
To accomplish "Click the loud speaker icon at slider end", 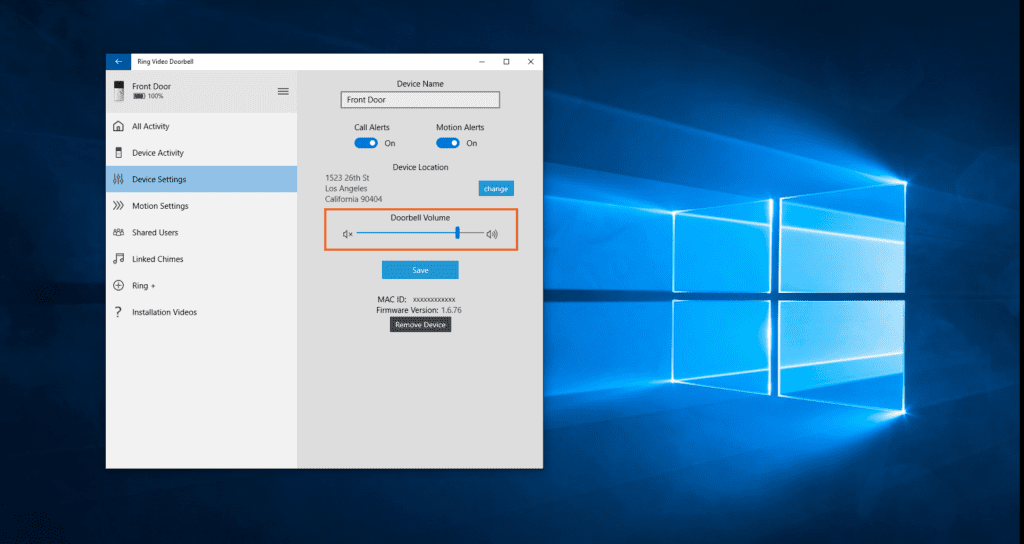I will click(x=492, y=234).
